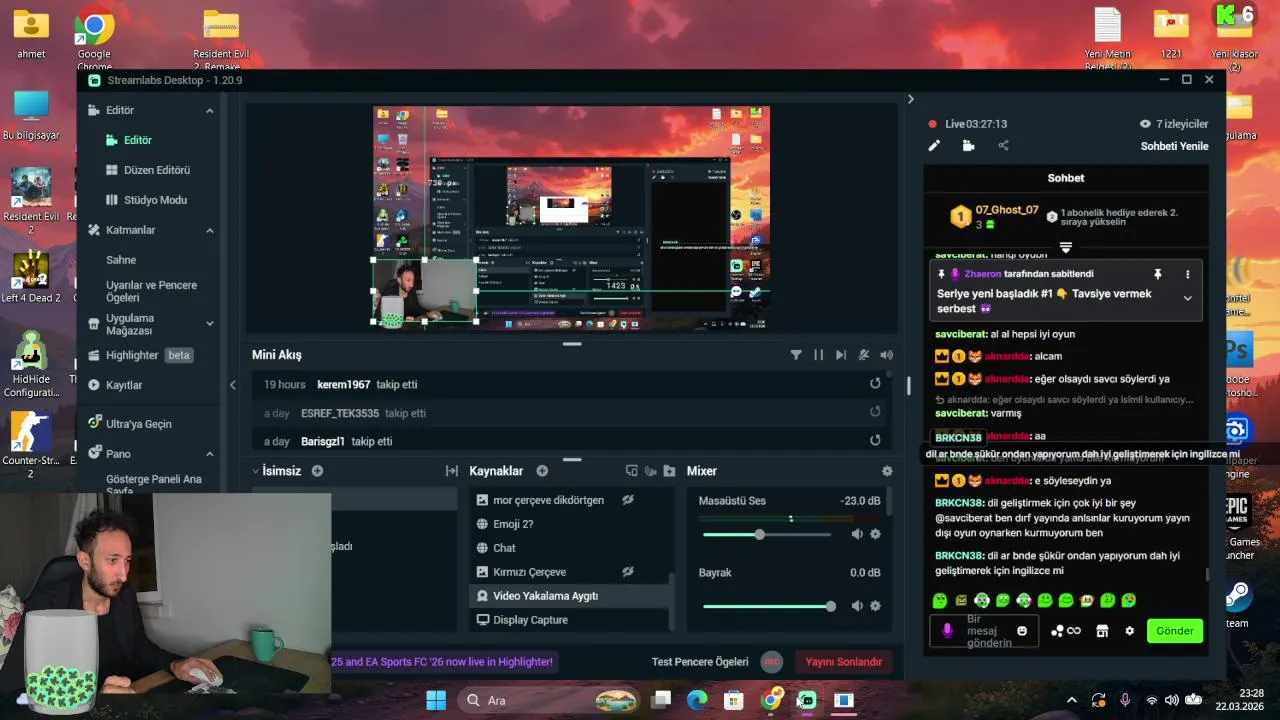Click the REC record button
The width and height of the screenshot is (1280, 720).
(771, 662)
